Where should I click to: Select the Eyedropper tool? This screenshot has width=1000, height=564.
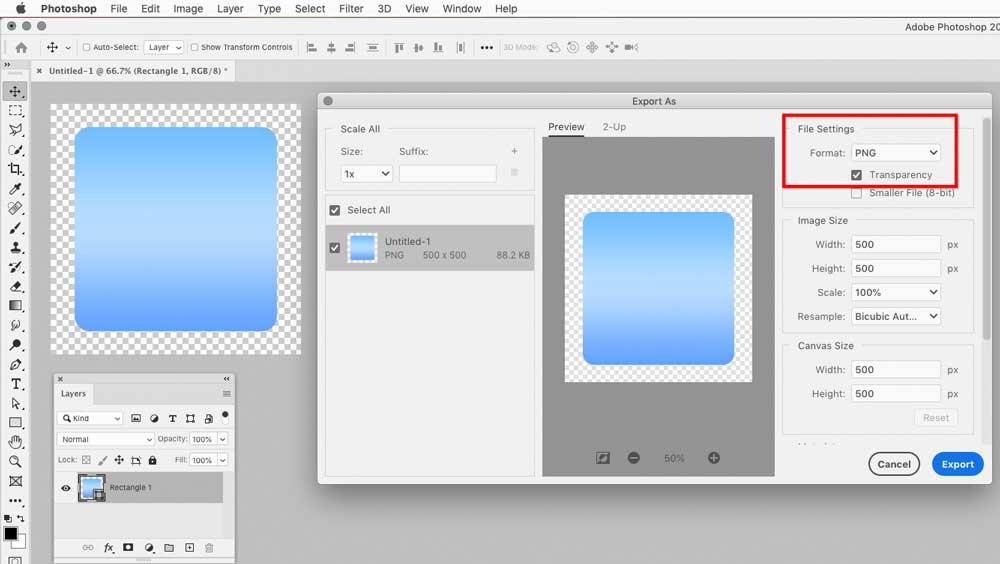point(15,189)
